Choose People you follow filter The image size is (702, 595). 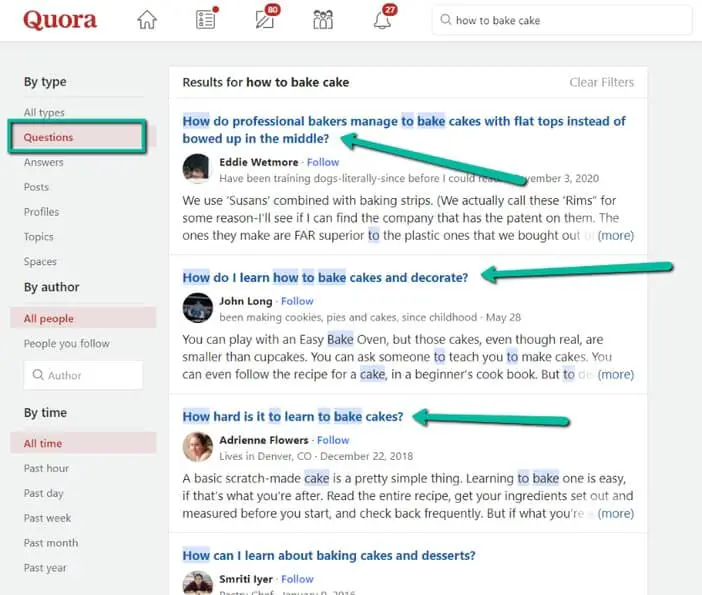tap(67, 343)
